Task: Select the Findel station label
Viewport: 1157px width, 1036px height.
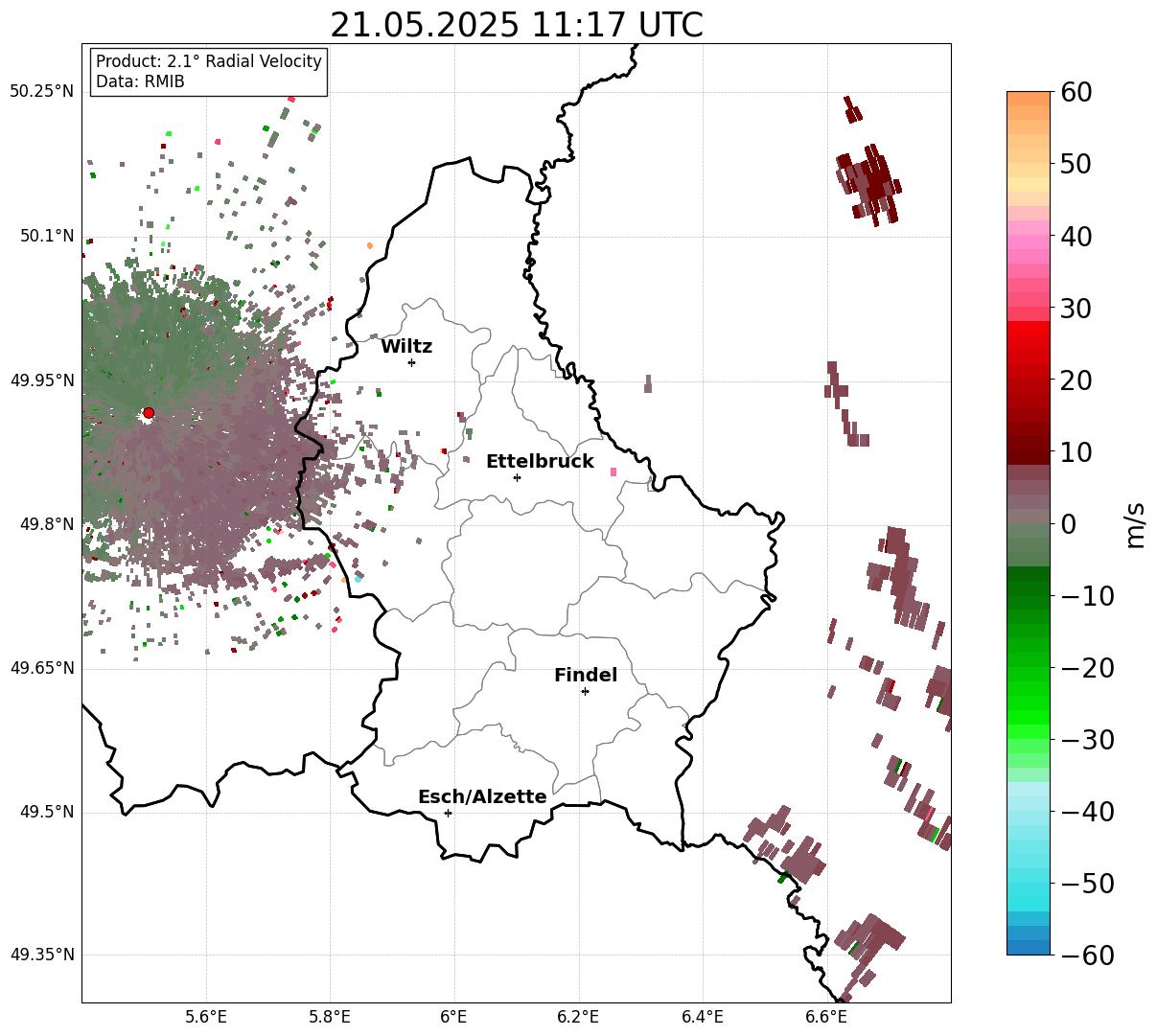Action: [x=586, y=676]
